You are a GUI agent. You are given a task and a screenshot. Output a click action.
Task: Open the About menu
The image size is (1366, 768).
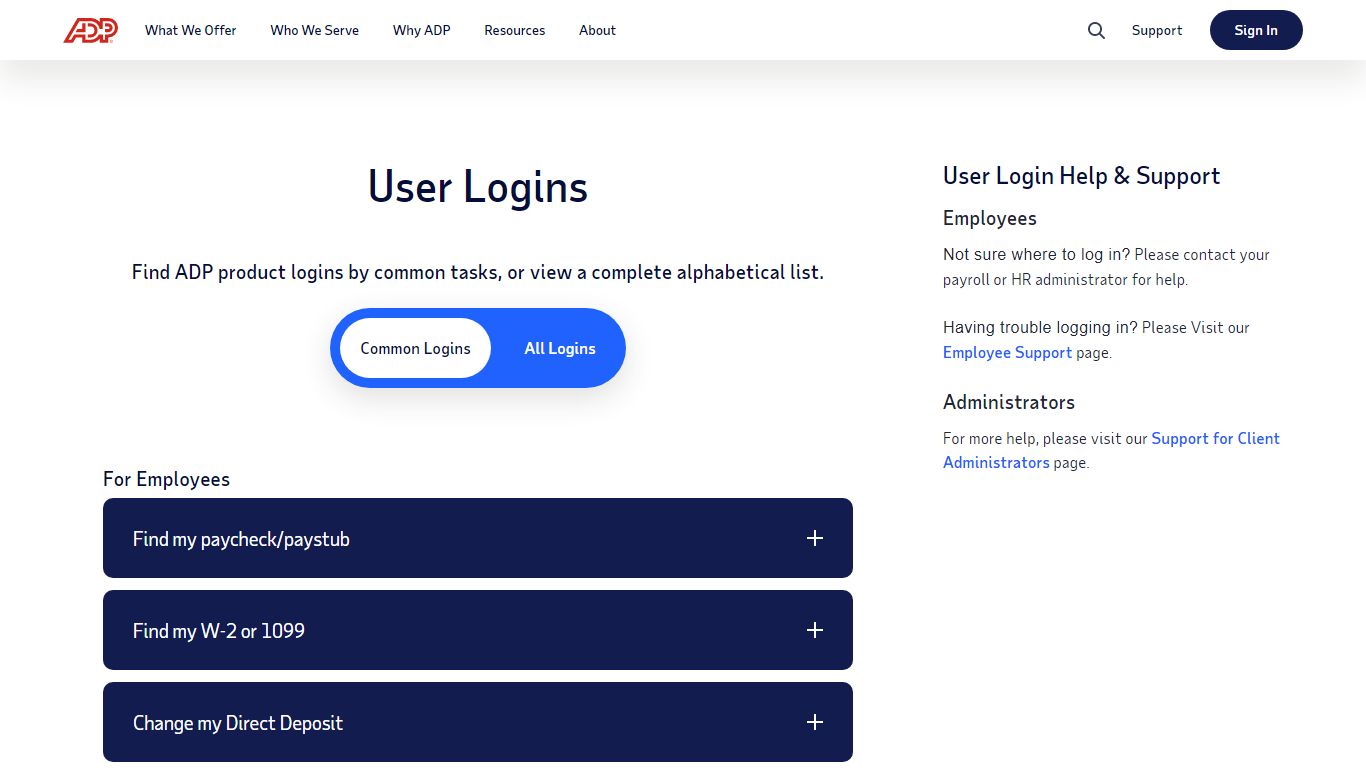tap(597, 30)
